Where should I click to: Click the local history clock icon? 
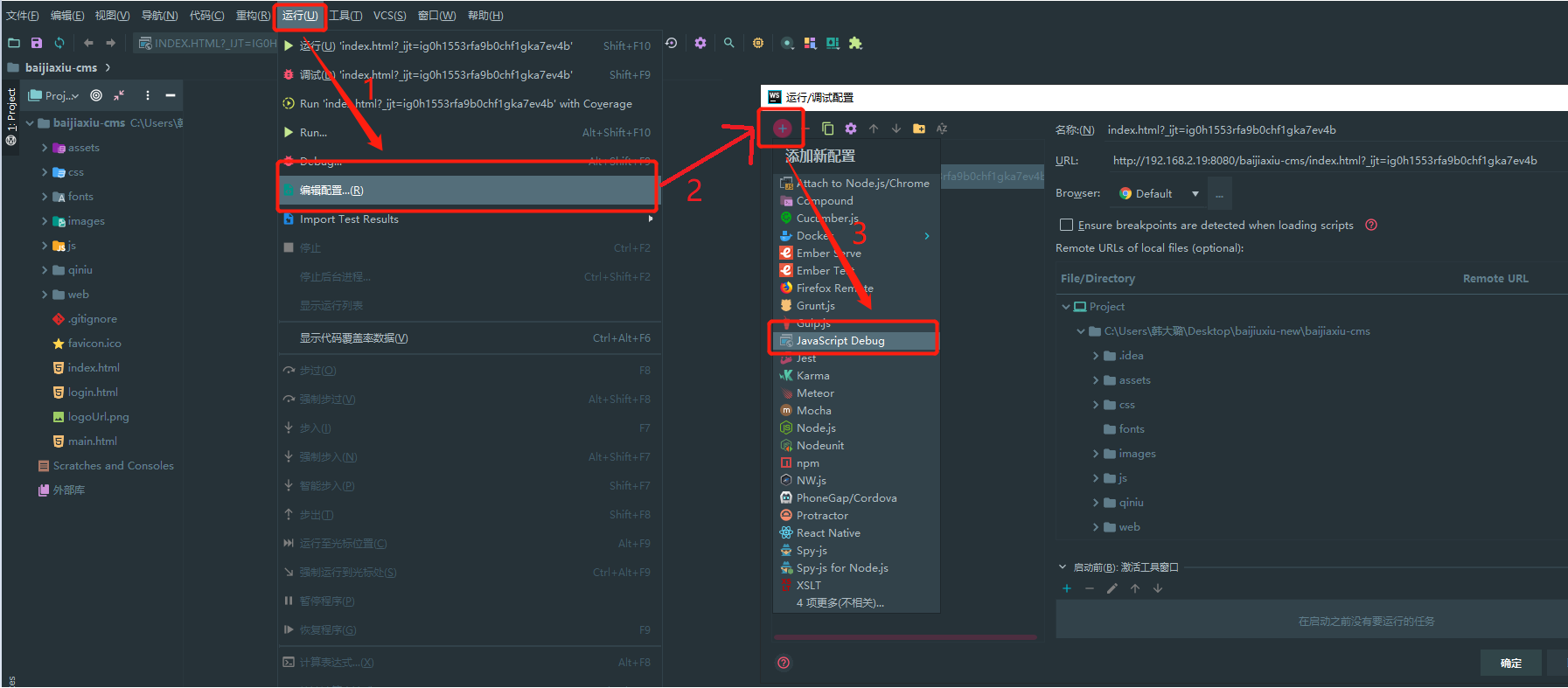[x=672, y=43]
